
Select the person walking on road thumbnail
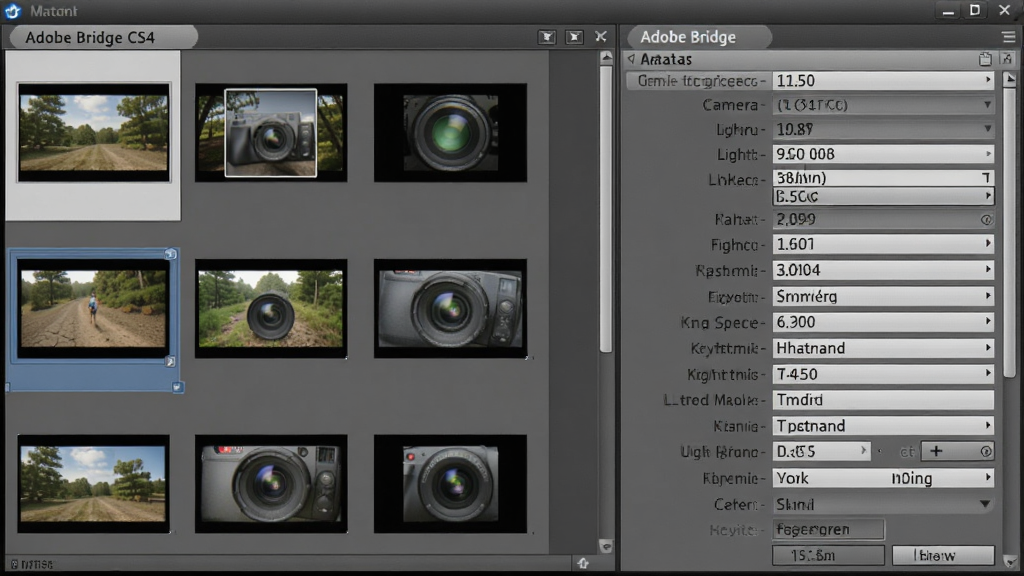[93, 308]
